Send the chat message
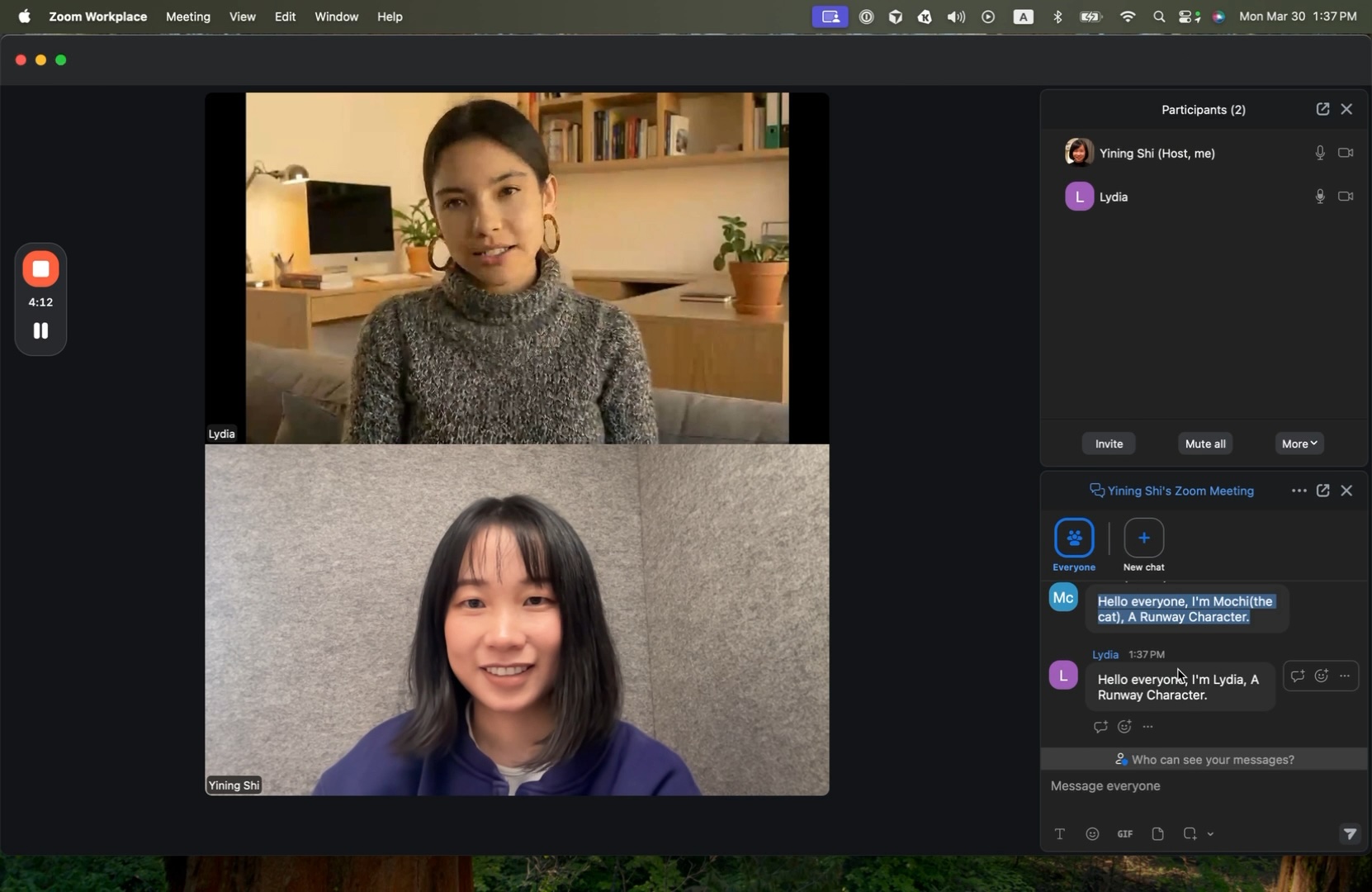The image size is (1372, 892). point(1351,834)
